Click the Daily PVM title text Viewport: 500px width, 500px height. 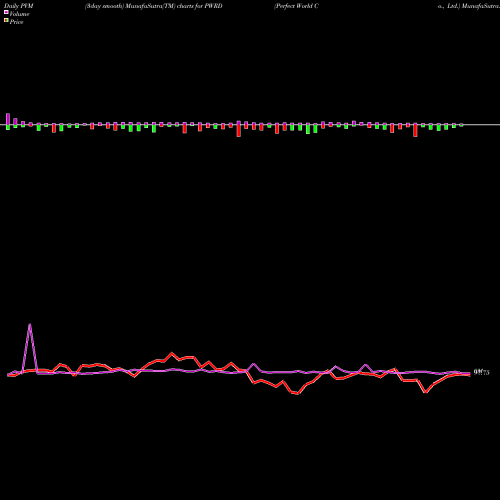pos(19,6)
